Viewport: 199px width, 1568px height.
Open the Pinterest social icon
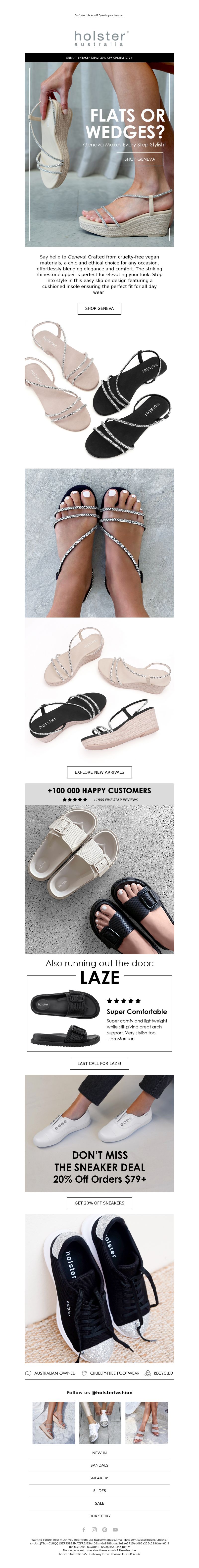(x=104, y=1530)
